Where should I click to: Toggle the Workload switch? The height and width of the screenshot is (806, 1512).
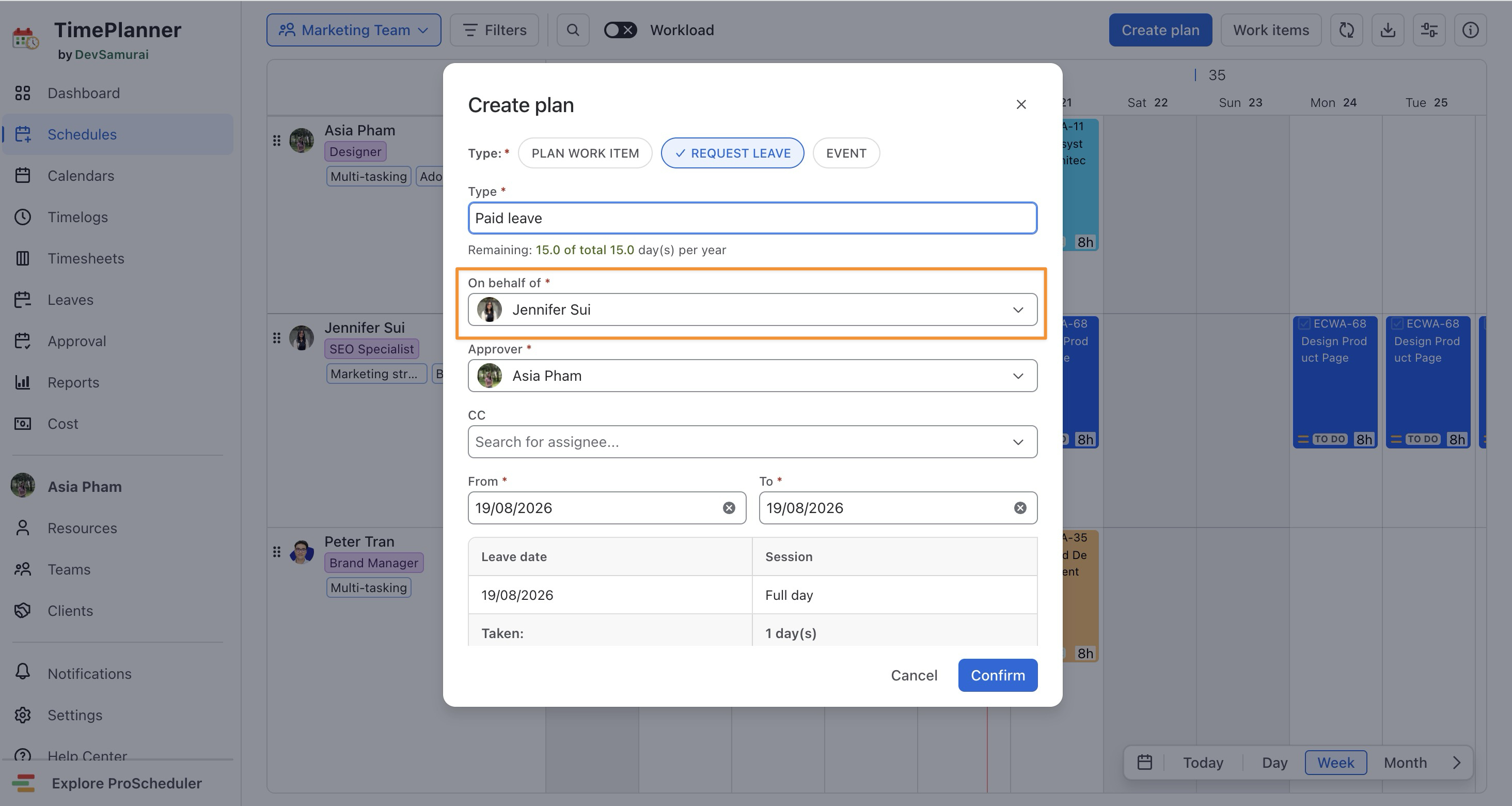click(620, 30)
